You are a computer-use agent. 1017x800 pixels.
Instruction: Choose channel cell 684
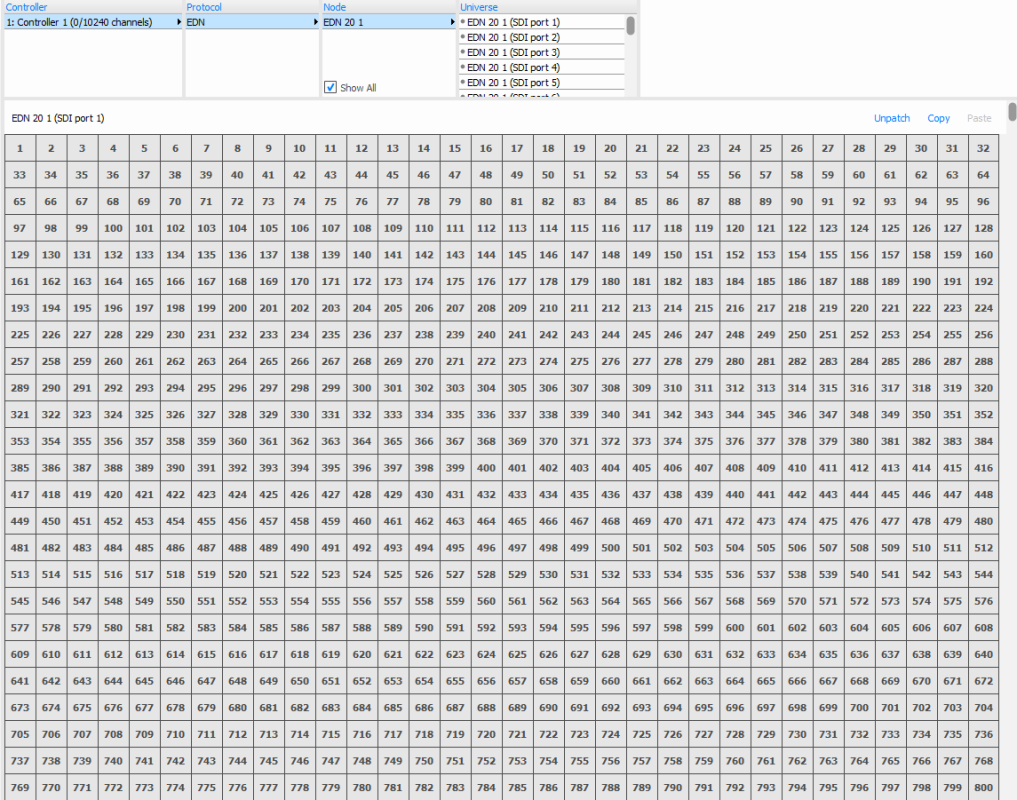click(x=362, y=707)
